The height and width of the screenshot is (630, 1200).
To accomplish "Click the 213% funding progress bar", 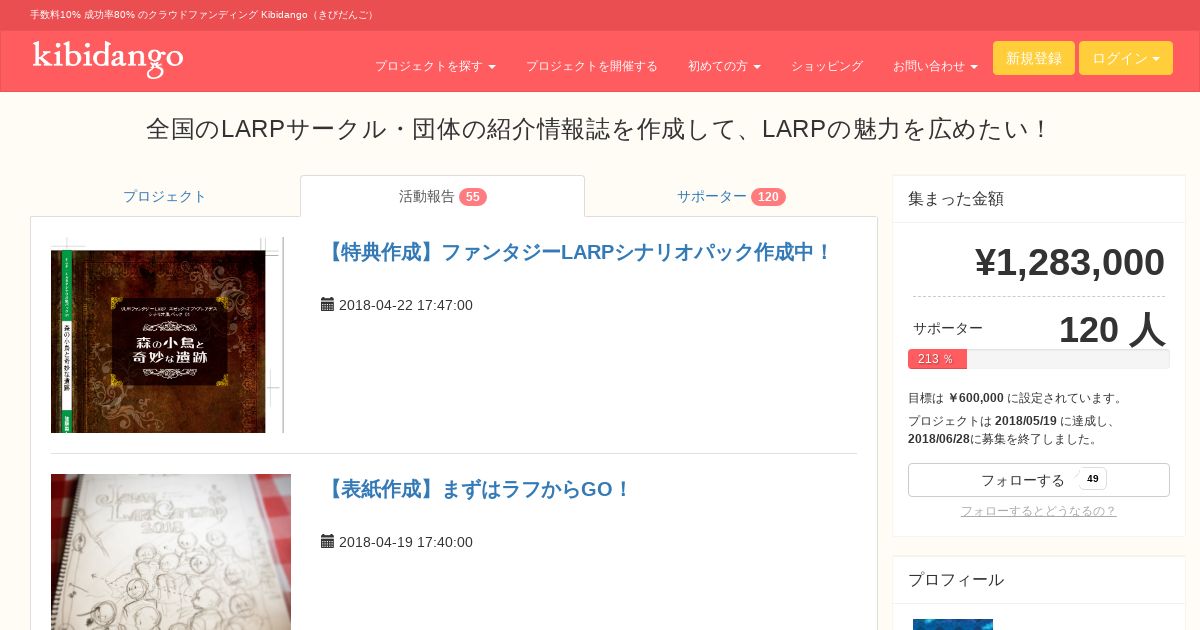I will coord(1039,359).
